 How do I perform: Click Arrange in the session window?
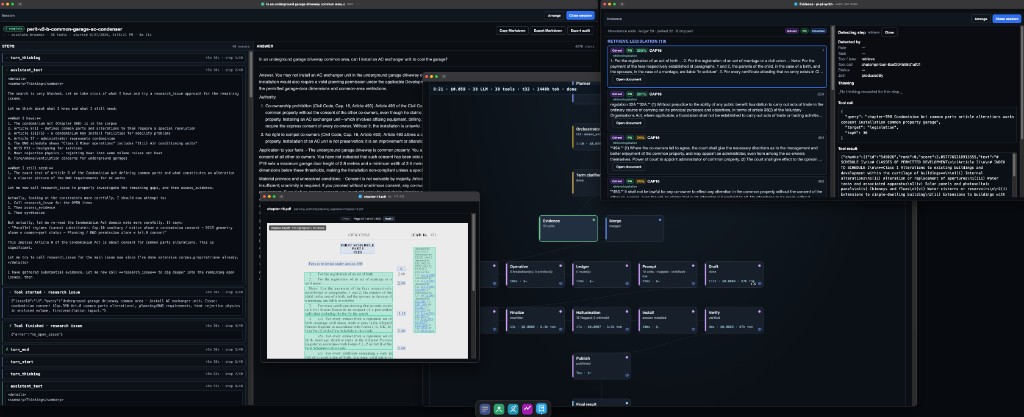554,15
